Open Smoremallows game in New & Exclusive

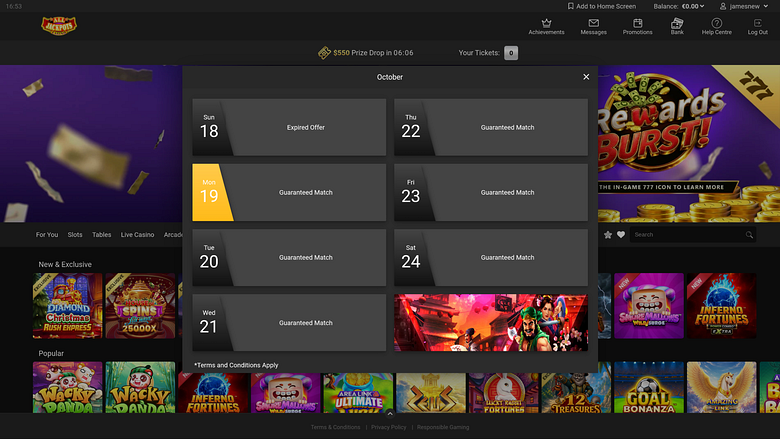649,306
